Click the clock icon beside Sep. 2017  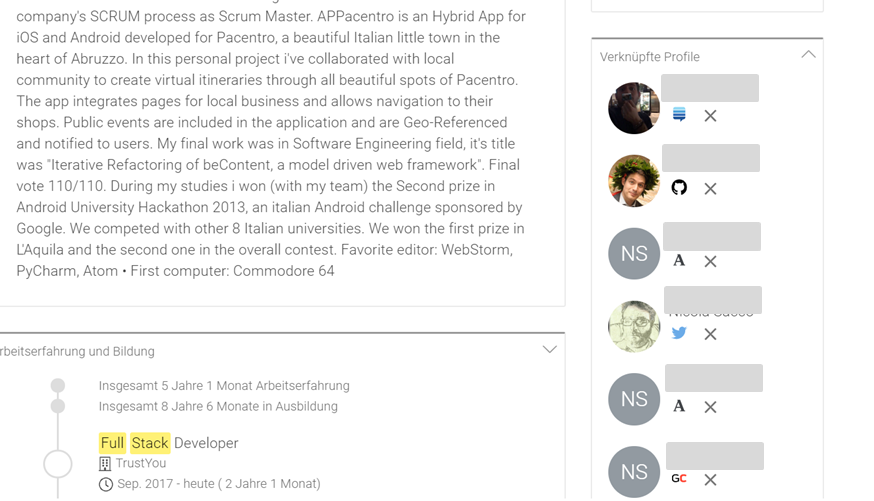pyautogui.click(x=106, y=484)
